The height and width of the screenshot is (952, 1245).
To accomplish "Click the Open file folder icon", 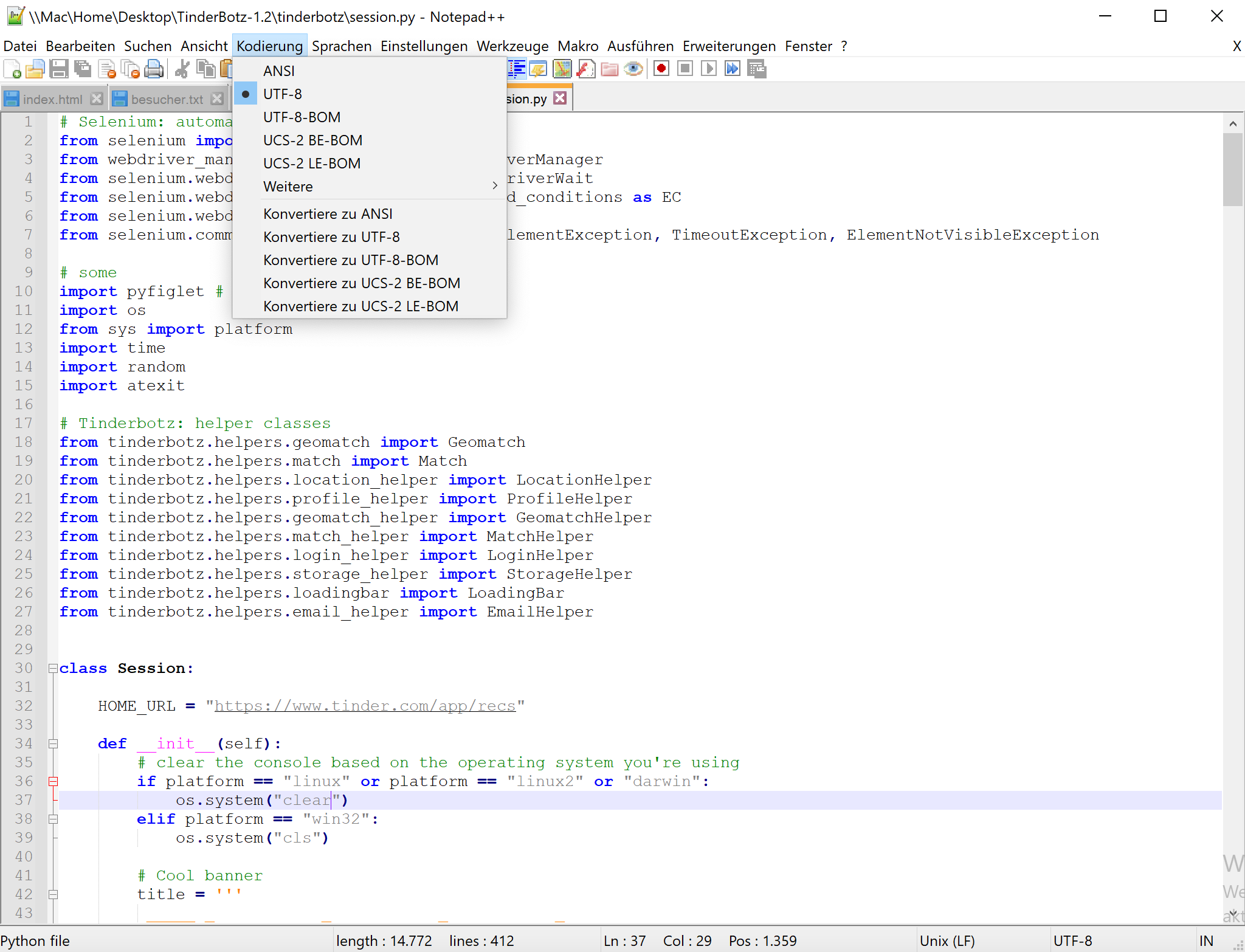I will tap(35, 69).
